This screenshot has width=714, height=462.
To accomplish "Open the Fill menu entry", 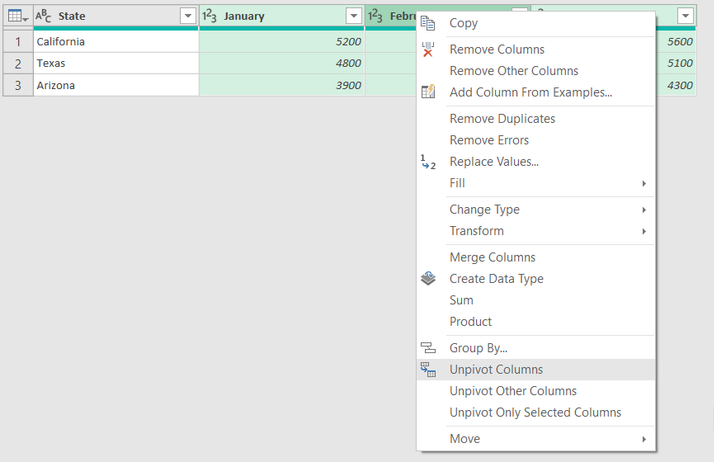I will click(x=536, y=183).
